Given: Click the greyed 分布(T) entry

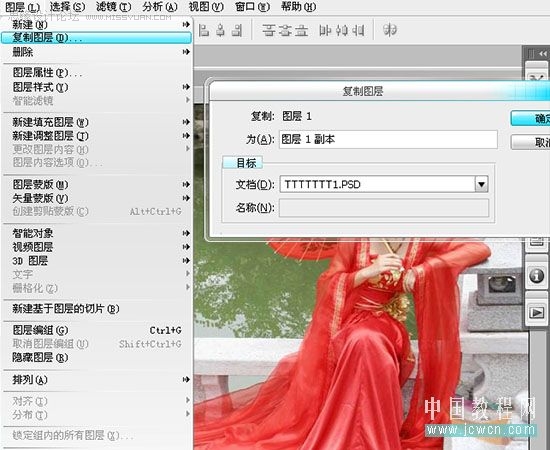Looking at the screenshot, I should [96, 415].
